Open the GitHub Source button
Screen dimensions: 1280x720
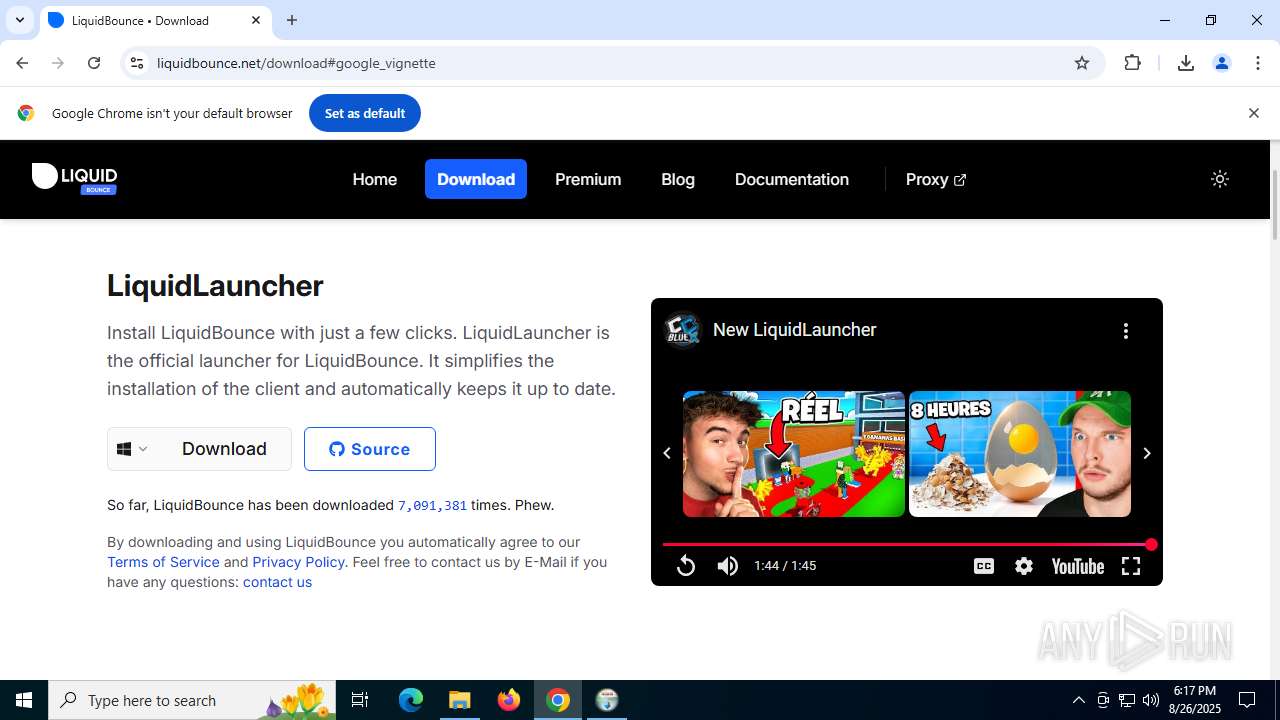[370, 449]
